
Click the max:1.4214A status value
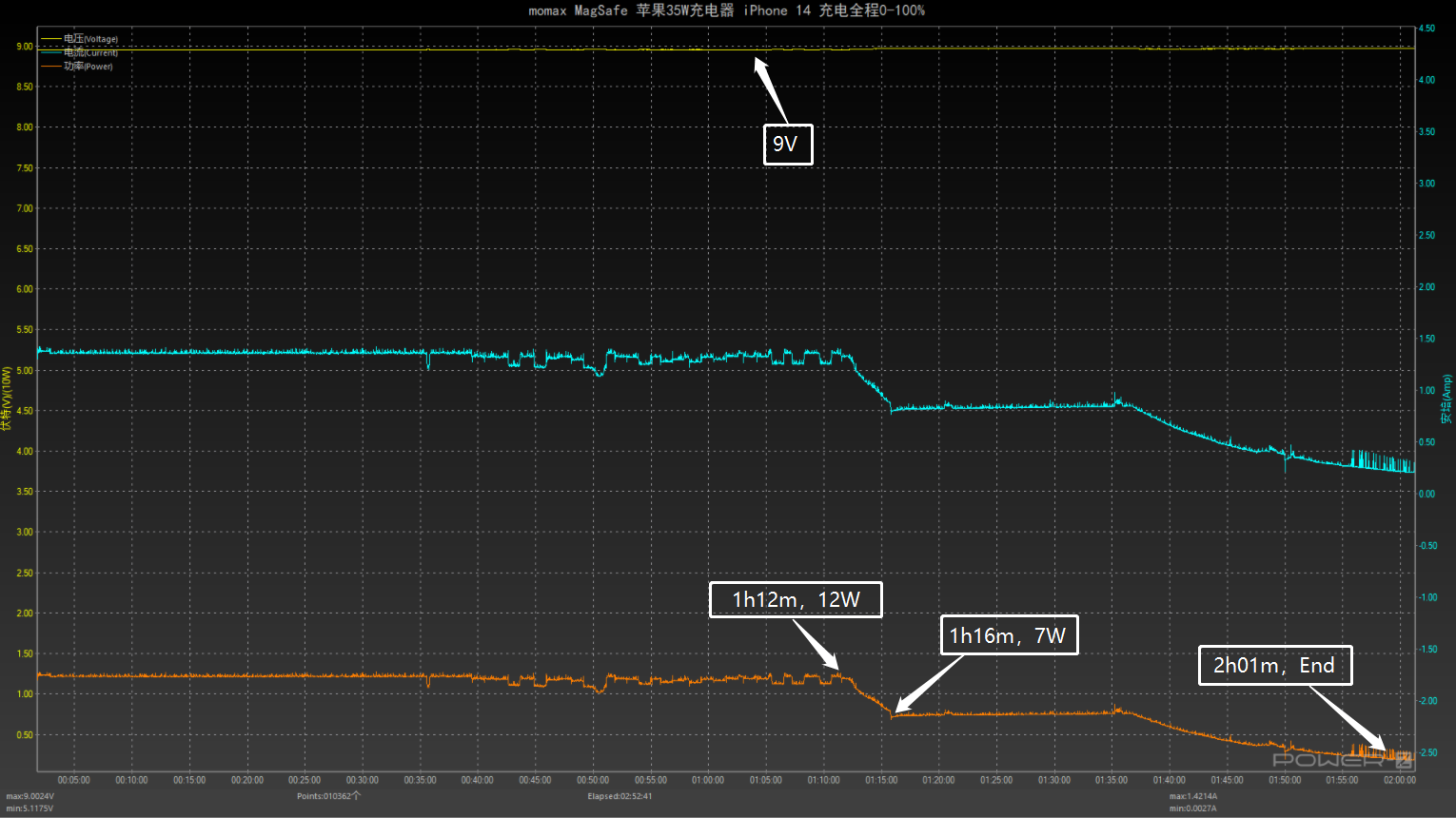tap(1193, 796)
